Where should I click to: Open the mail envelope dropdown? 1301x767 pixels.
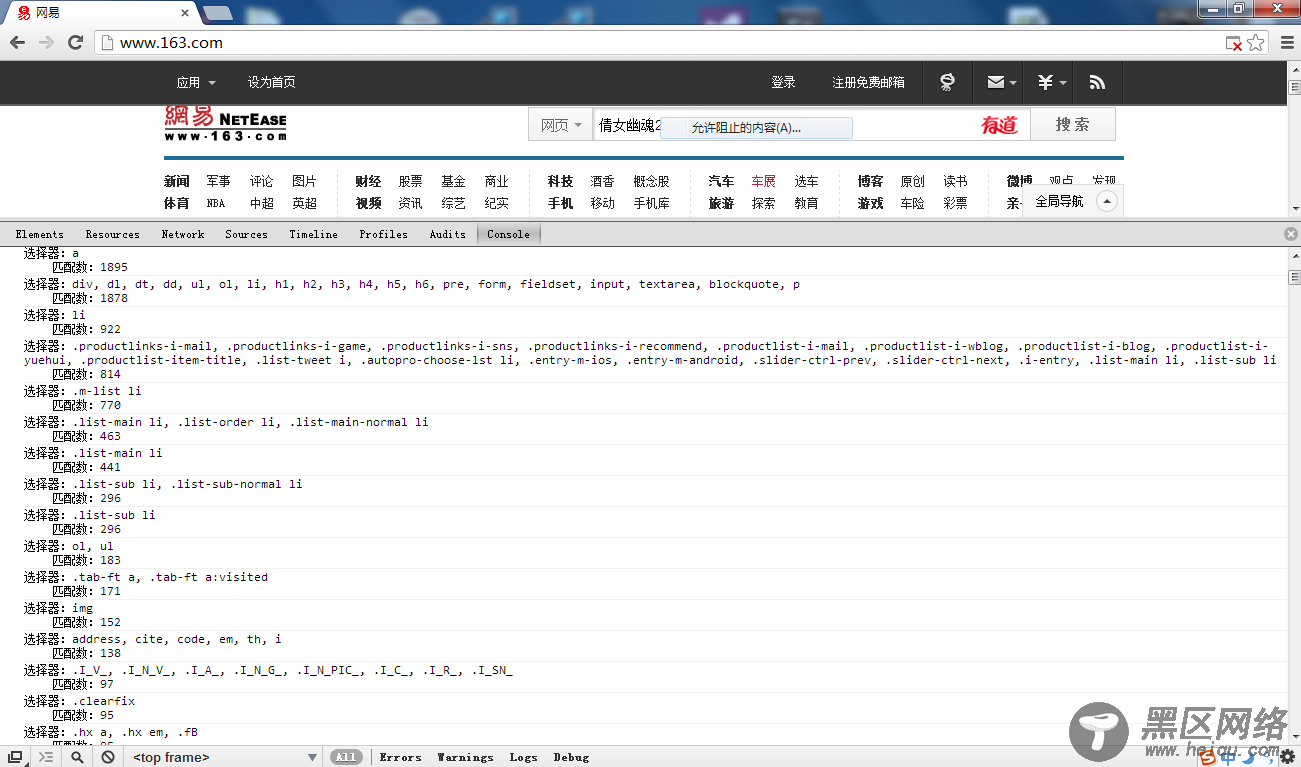pyautogui.click(x=1001, y=83)
